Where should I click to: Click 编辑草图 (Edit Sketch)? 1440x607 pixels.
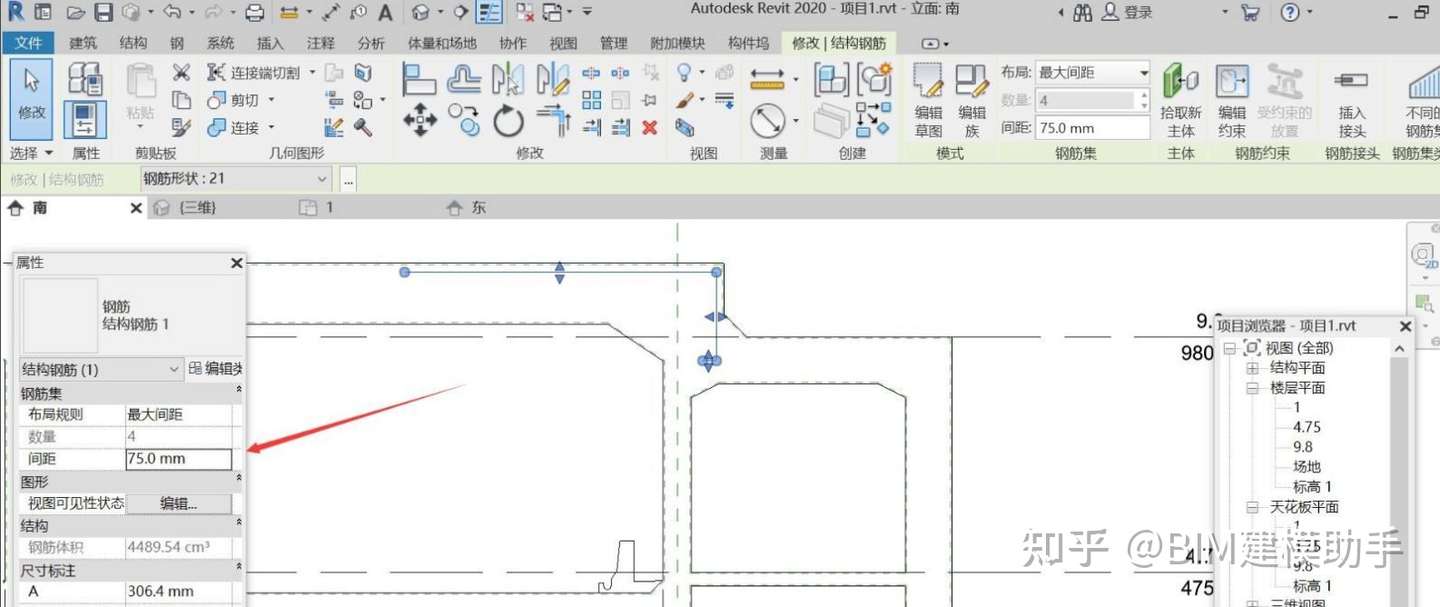[929, 101]
